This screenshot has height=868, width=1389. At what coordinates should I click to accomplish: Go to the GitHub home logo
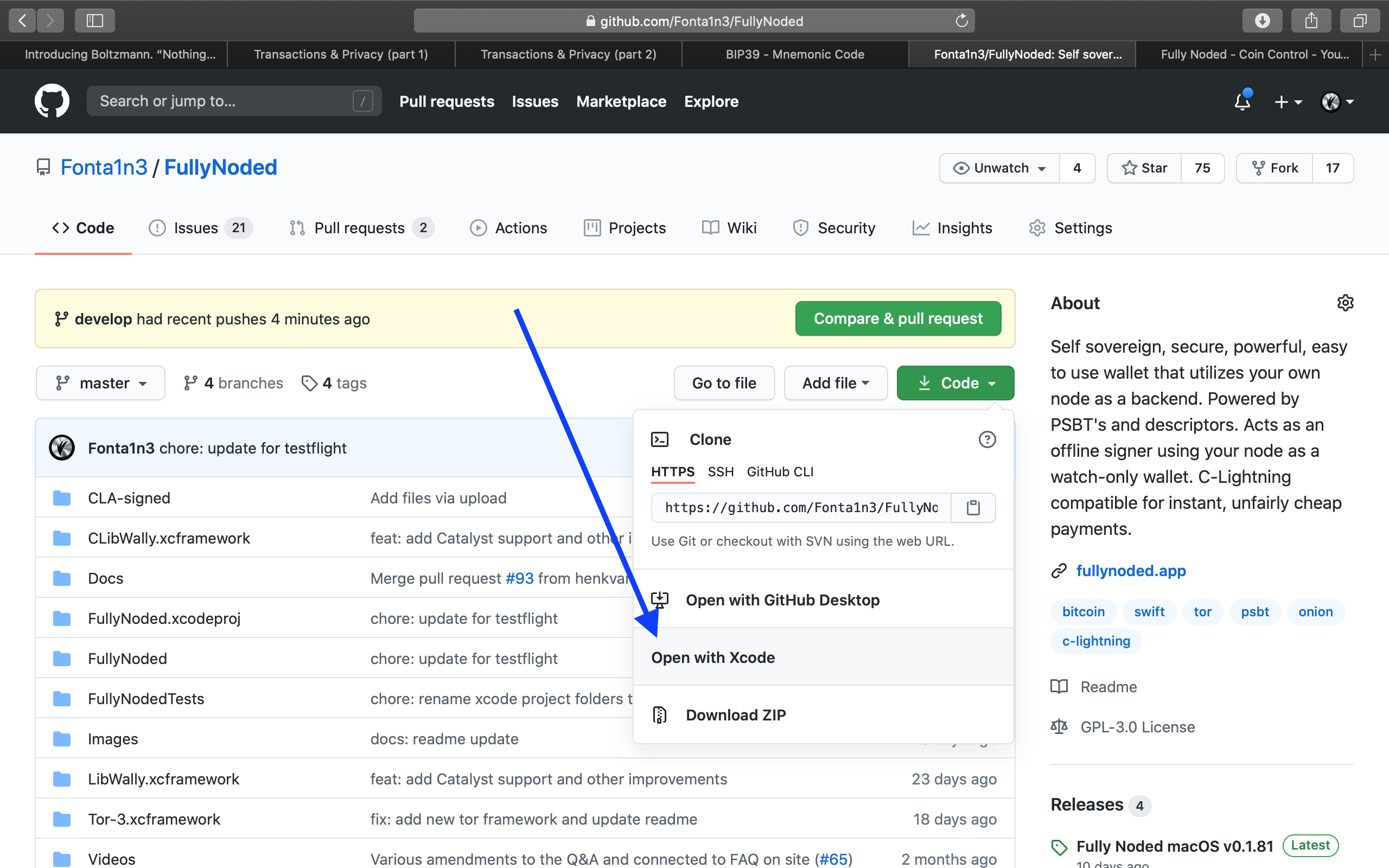tap(52, 101)
